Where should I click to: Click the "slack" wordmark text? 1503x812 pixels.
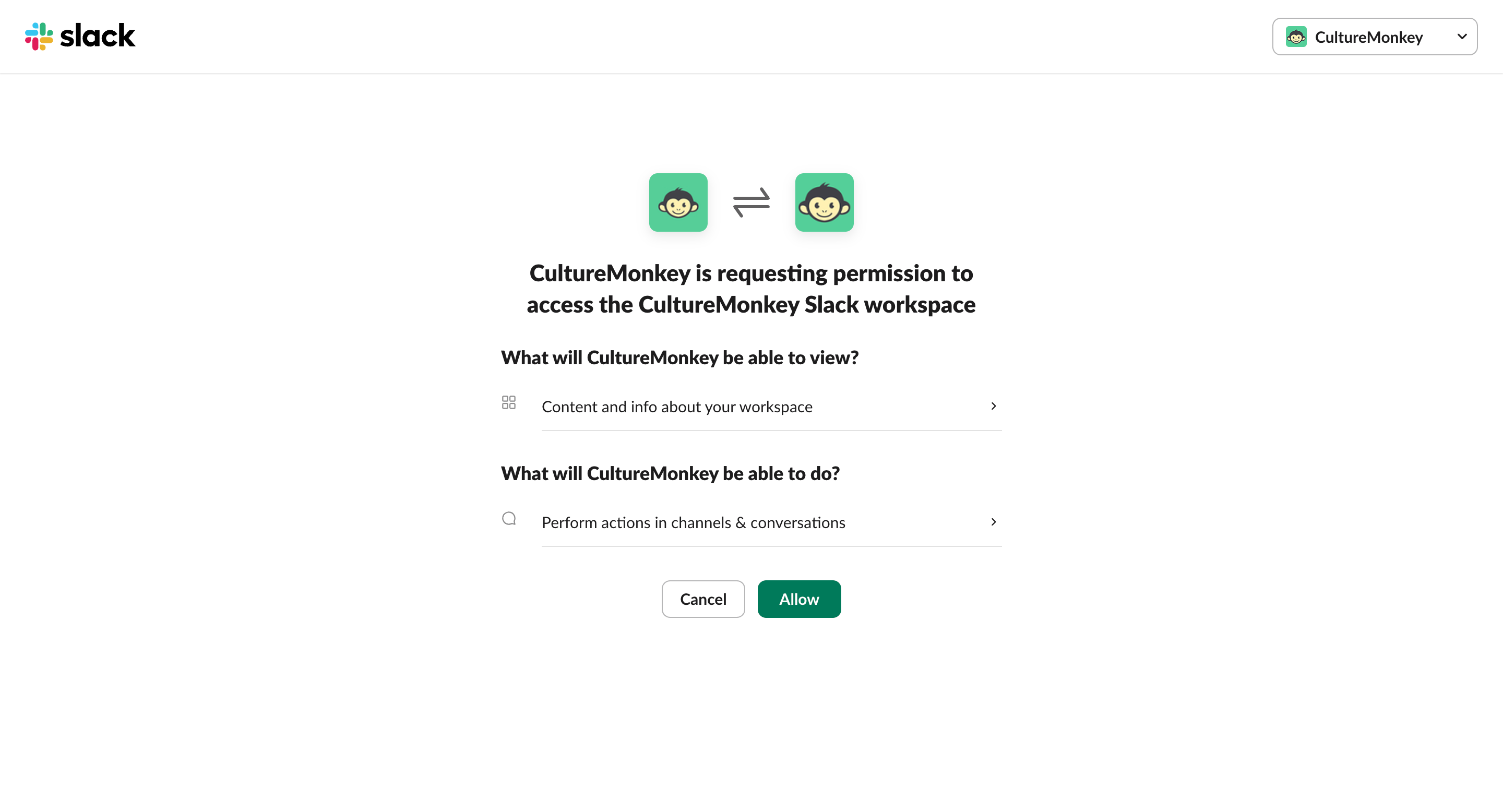pos(98,36)
